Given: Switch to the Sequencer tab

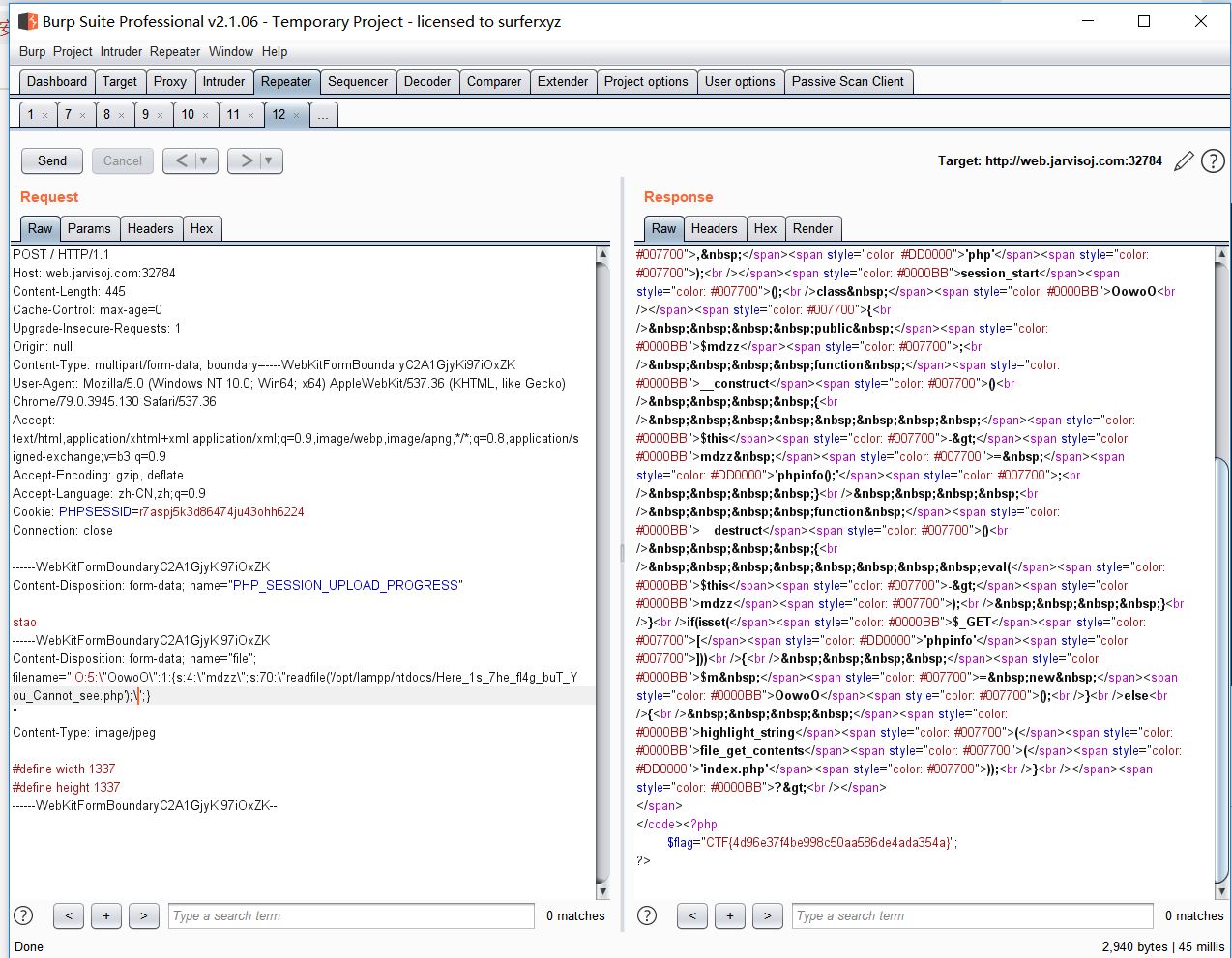Looking at the screenshot, I should coord(358,81).
